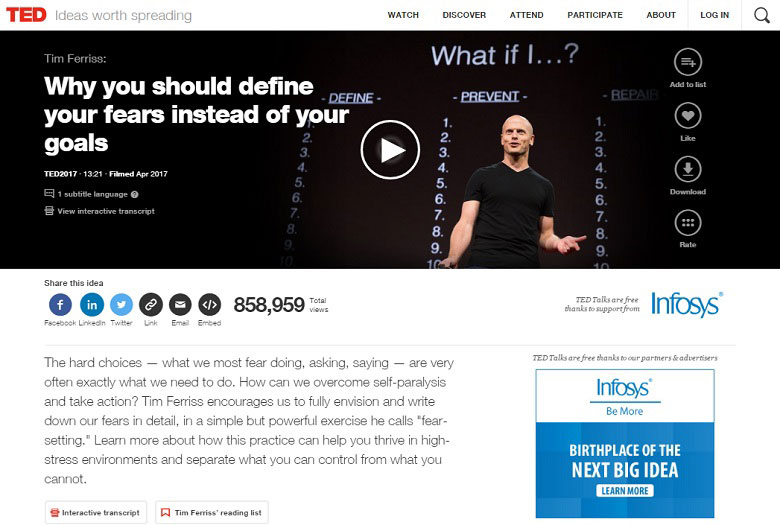Share on LinkedIn

tap(92, 305)
